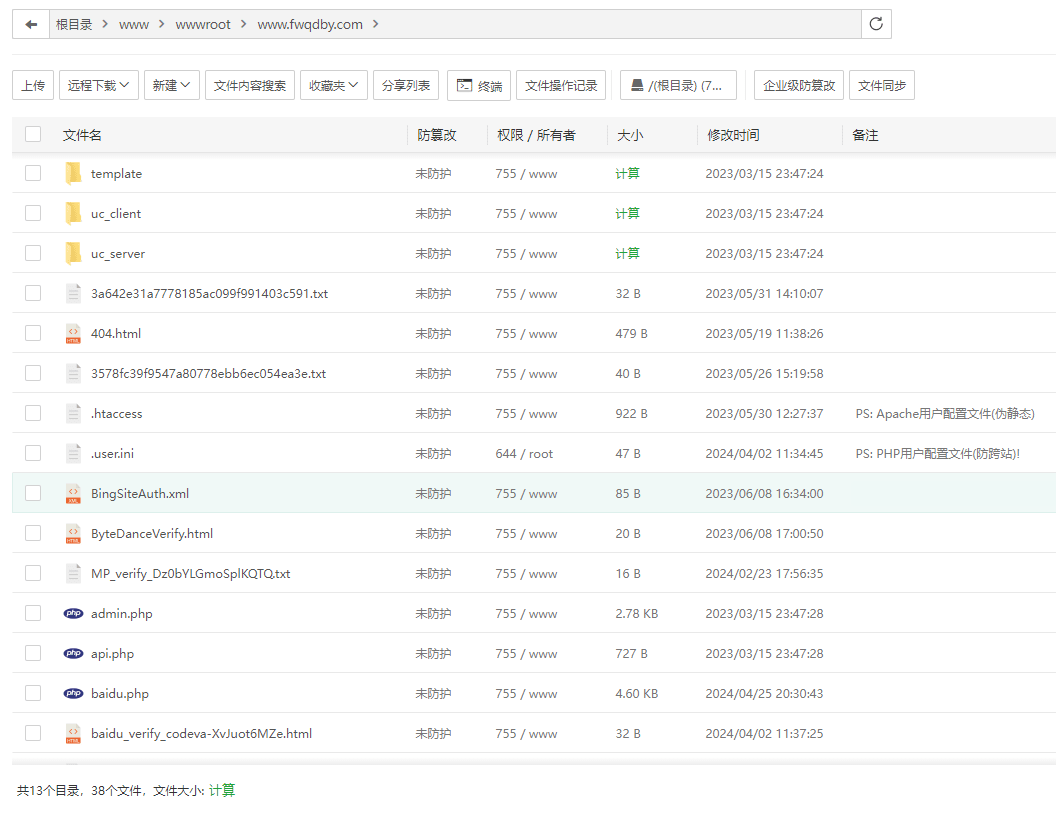
Task: Click the PHP用户配置文件 remark for .user.ini
Action: click(x=937, y=454)
